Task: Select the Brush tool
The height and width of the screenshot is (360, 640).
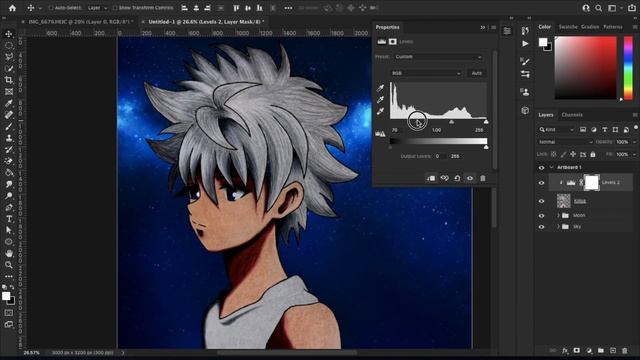Action: (x=9, y=127)
